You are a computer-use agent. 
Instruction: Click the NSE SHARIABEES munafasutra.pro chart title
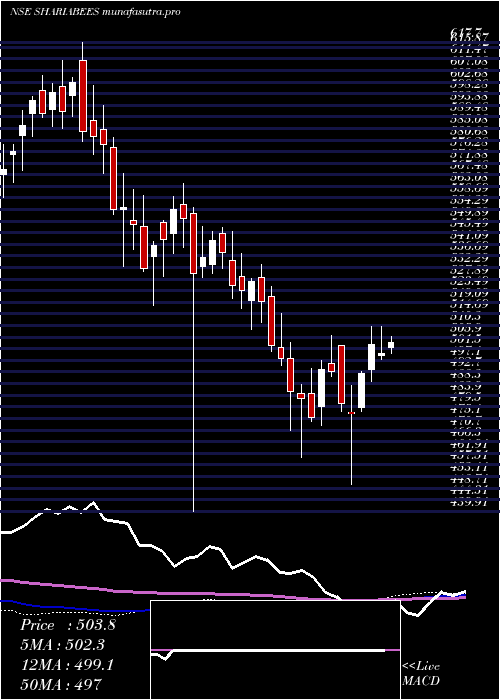[95, 12]
